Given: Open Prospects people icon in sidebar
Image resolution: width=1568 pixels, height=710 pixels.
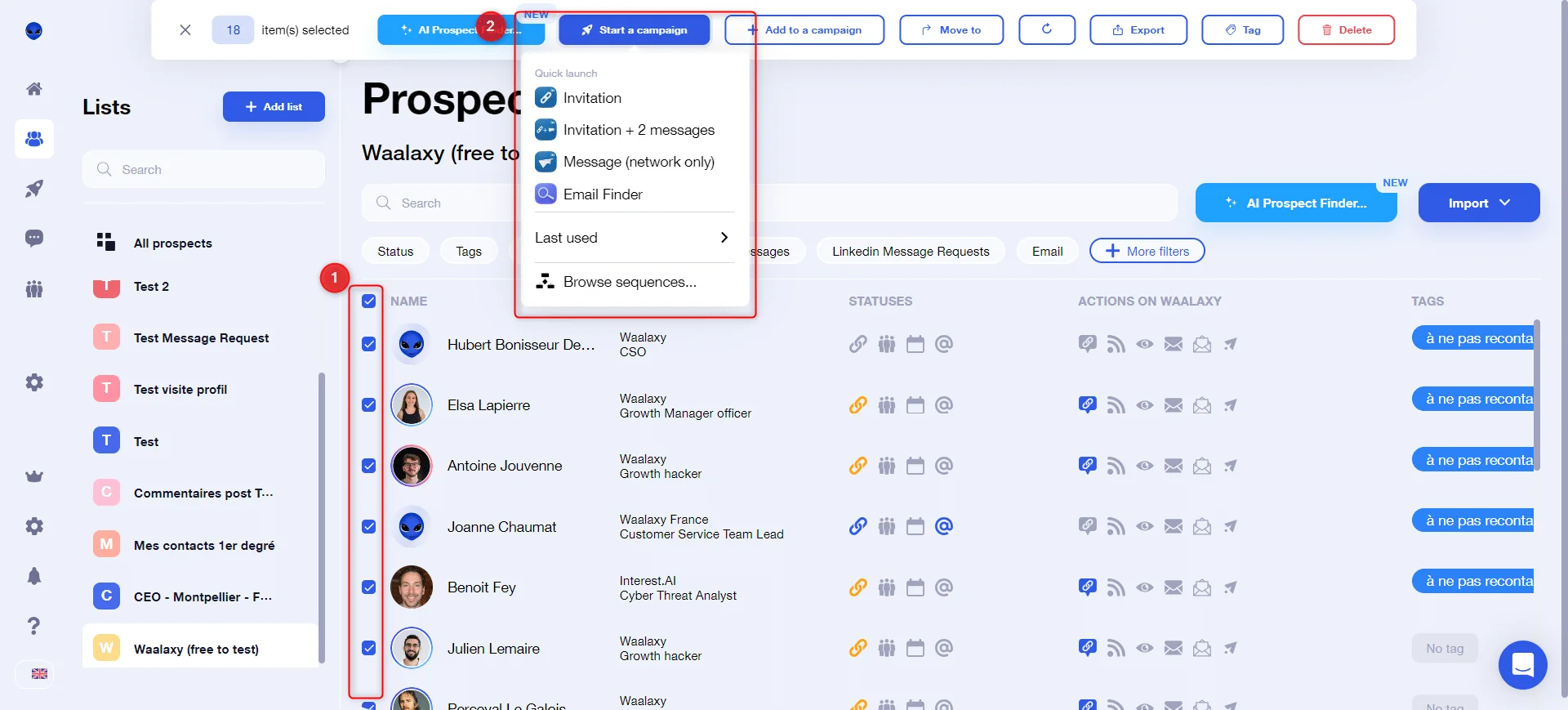Looking at the screenshot, I should (x=34, y=139).
